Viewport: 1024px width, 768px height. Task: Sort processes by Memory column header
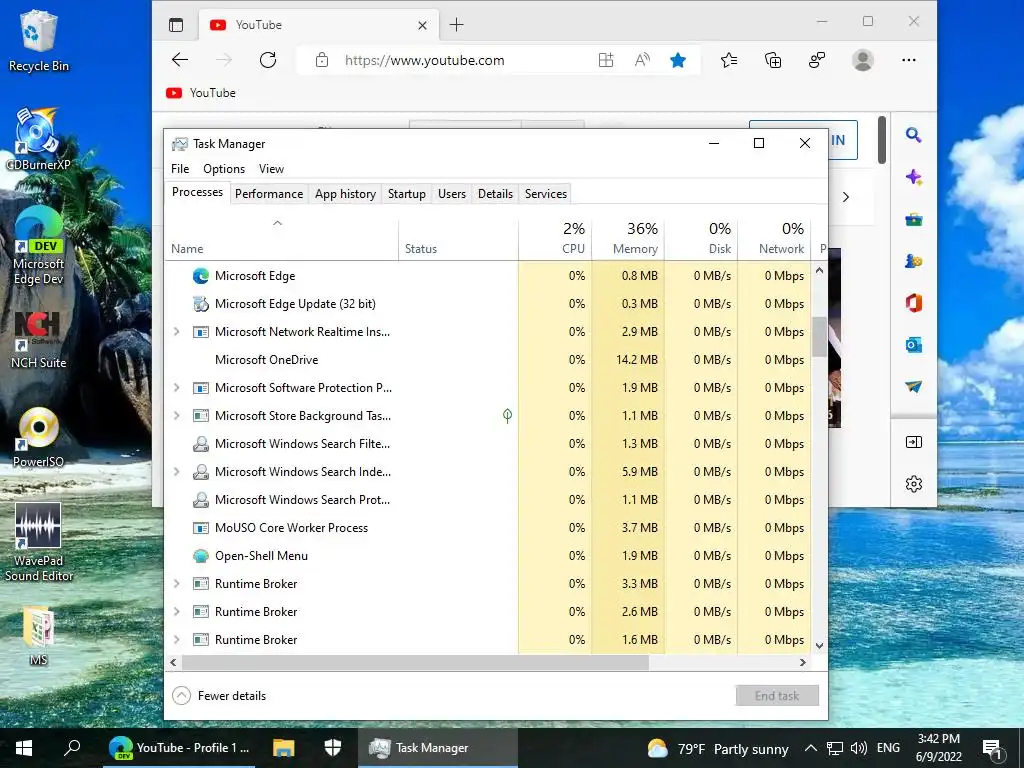[628, 238]
